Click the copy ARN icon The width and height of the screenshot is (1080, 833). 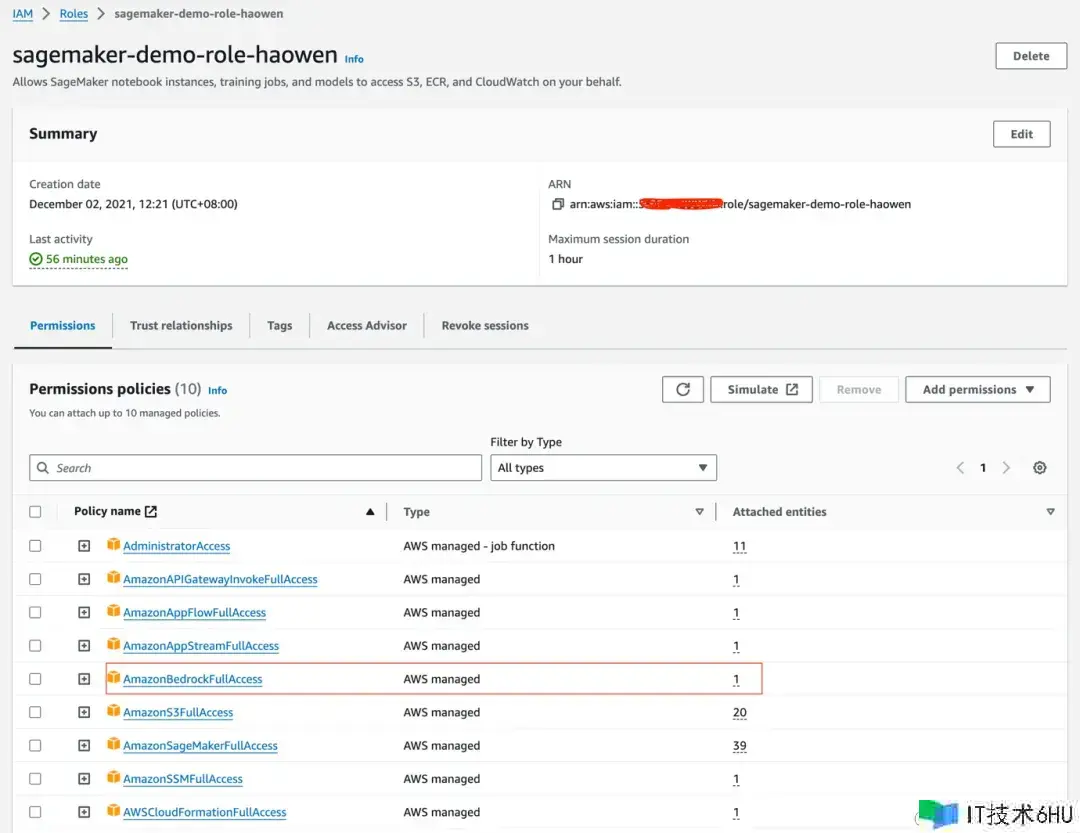pos(558,204)
